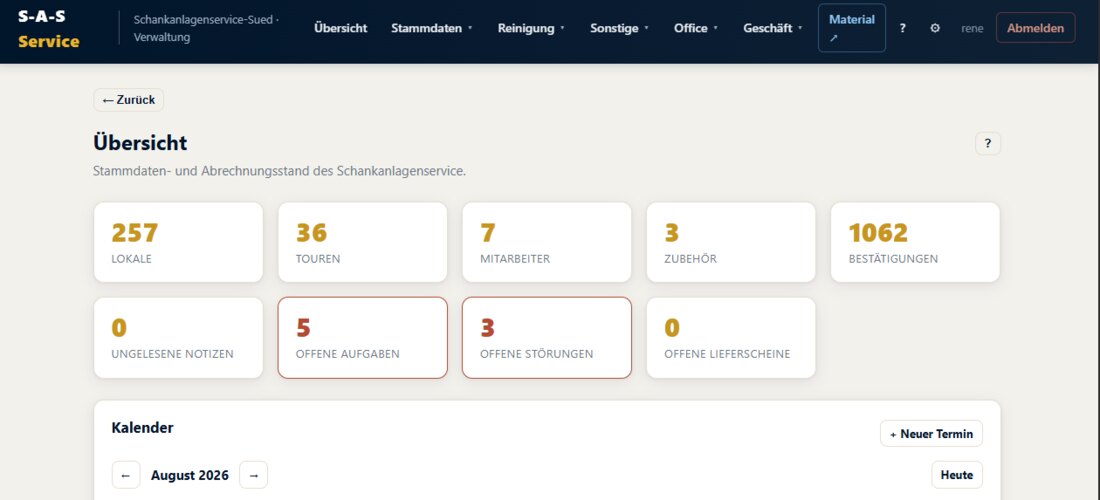Image resolution: width=1100 pixels, height=500 pixels.
Task: Open the Übersicht menu item
Action: 341,28
